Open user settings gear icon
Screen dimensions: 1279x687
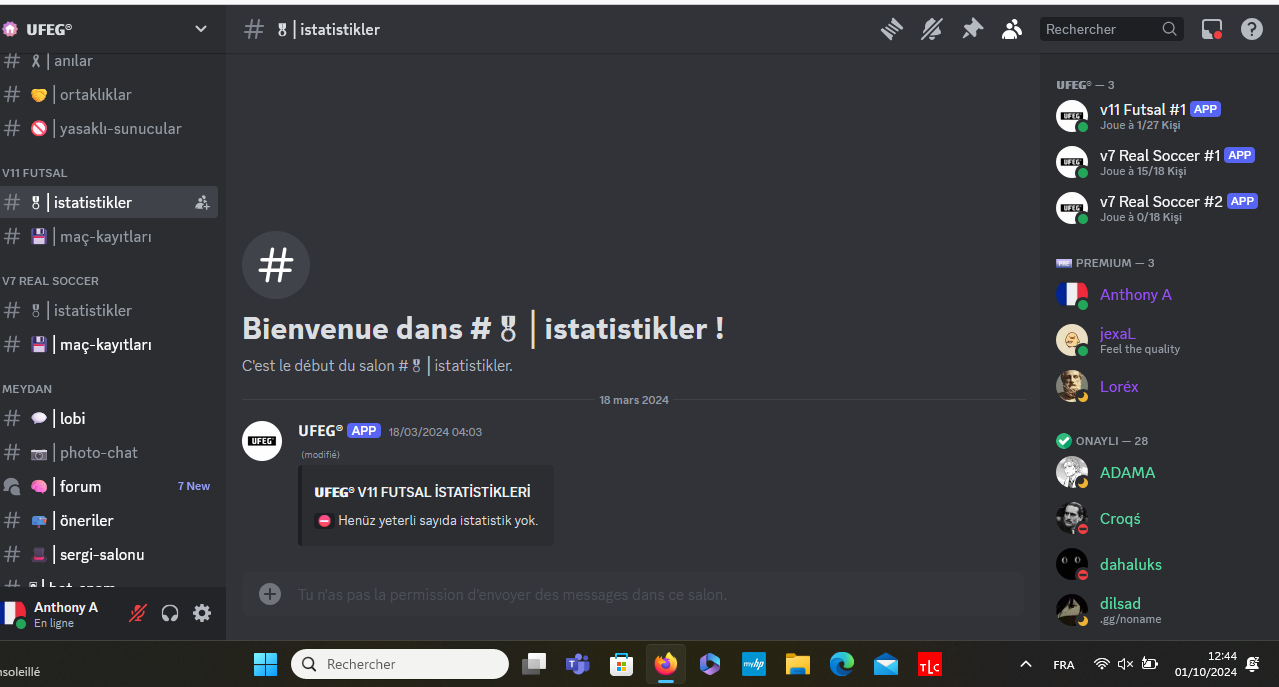[x=202, y=614]
